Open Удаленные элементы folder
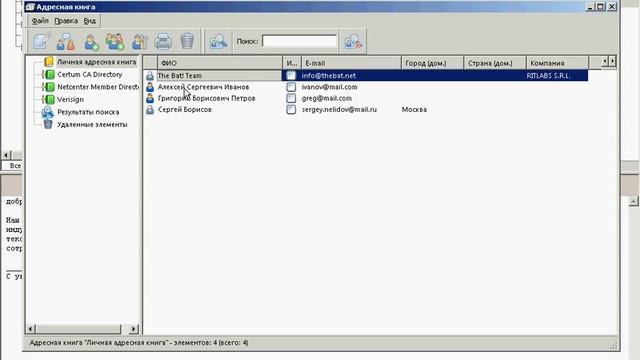Image resolution: width=640 pixels, height=360 pixels. click(92, 124)
